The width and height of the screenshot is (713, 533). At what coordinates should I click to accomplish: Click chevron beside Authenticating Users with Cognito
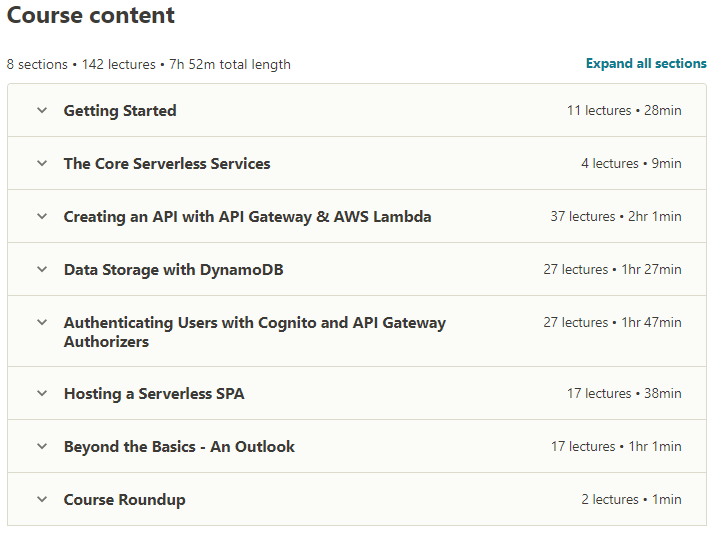[x=42, y=322]
